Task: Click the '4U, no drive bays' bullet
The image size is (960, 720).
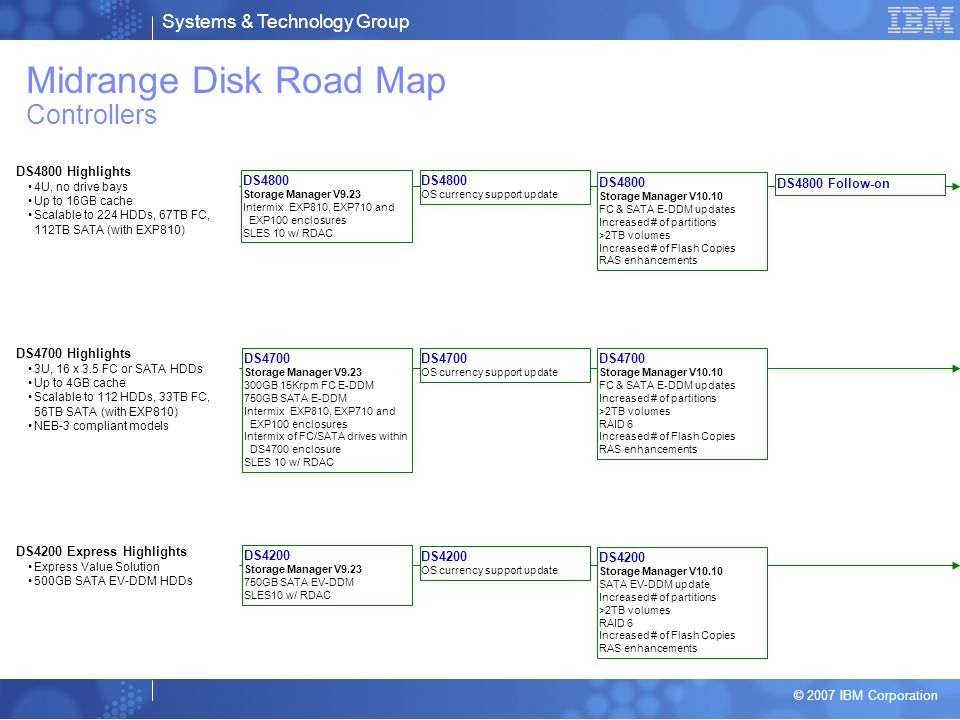Action: [x=81, y=187]
